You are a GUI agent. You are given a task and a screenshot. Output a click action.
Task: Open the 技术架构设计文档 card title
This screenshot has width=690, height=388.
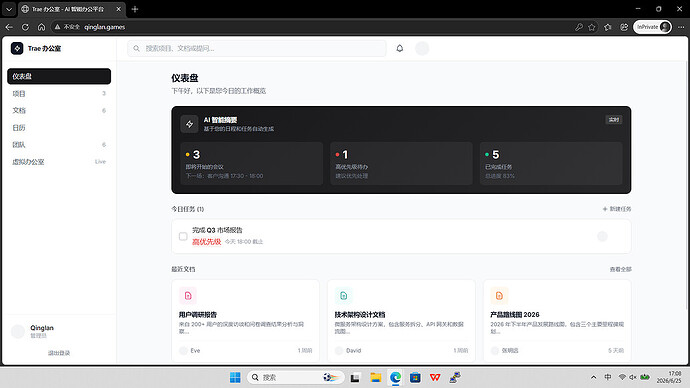tap(360, 315)
